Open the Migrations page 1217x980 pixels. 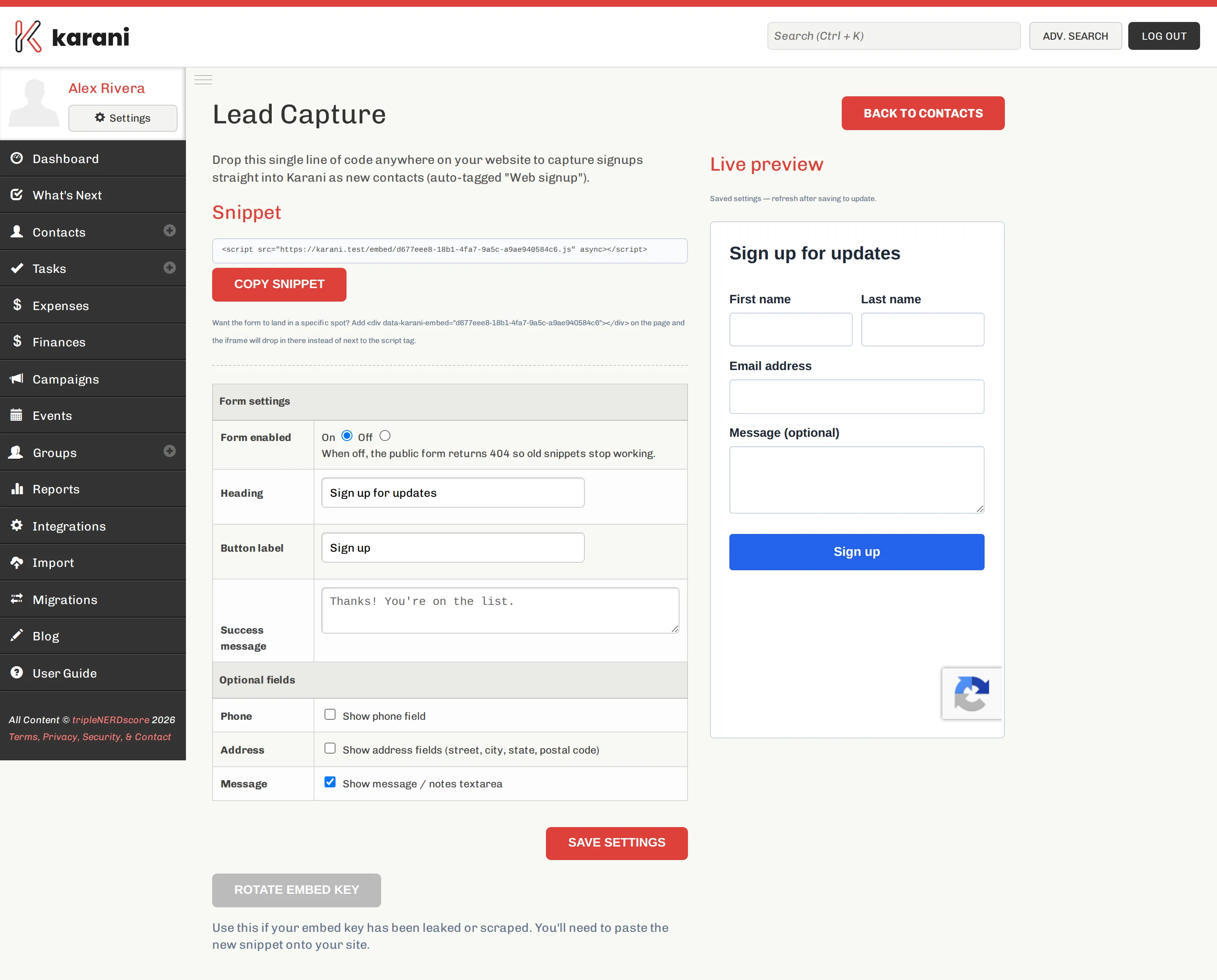[93, 599]
